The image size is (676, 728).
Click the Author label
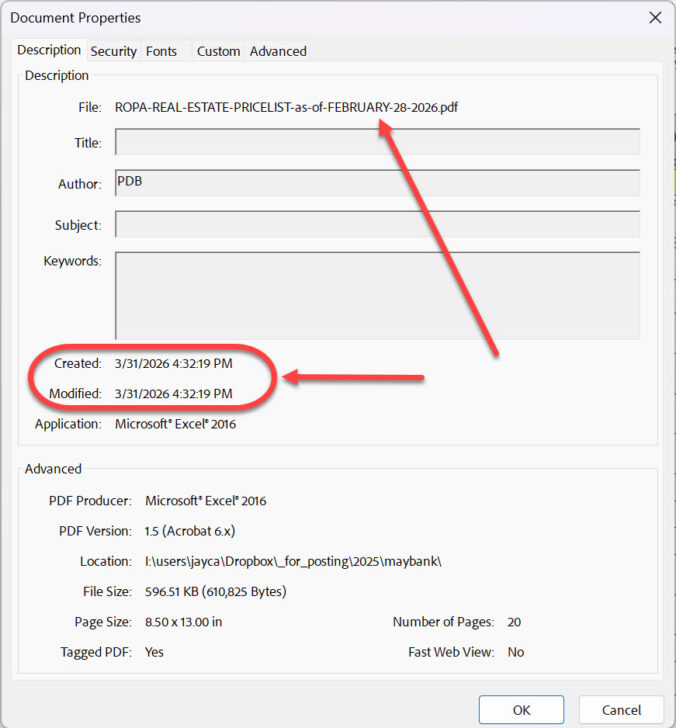click(x=79, y=184)
